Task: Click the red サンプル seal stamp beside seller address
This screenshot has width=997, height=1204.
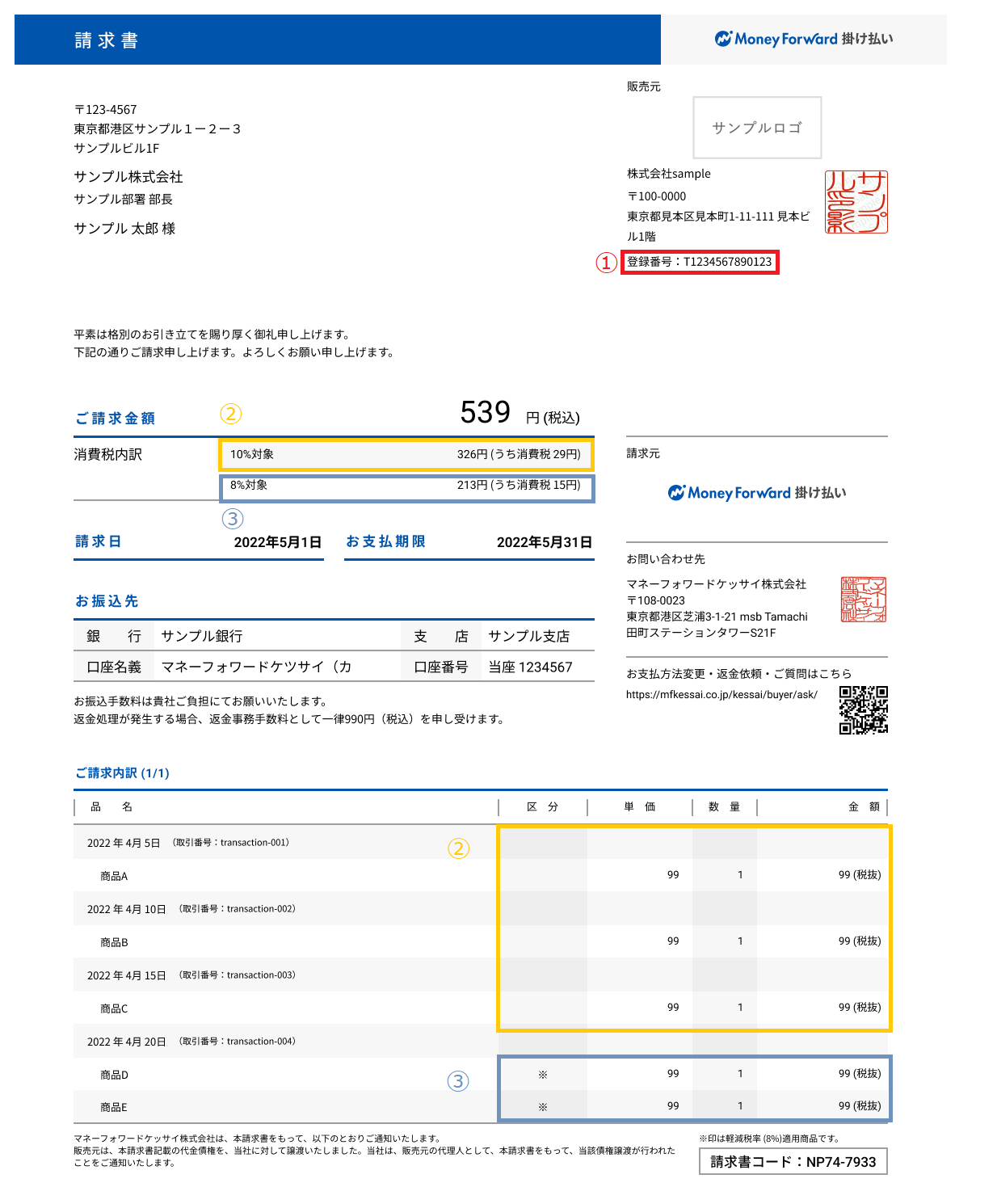Action: [x=856, y=202]
